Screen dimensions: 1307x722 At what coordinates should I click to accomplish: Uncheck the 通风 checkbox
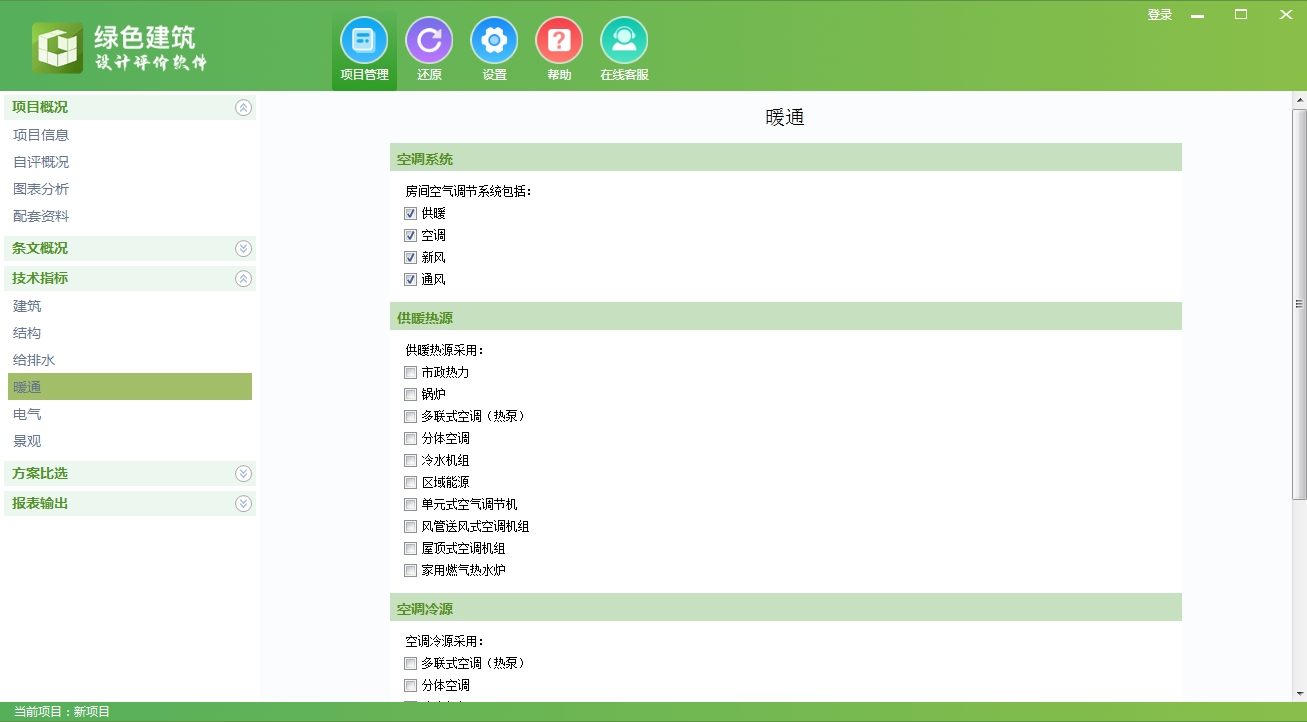[x=410, y=280]
